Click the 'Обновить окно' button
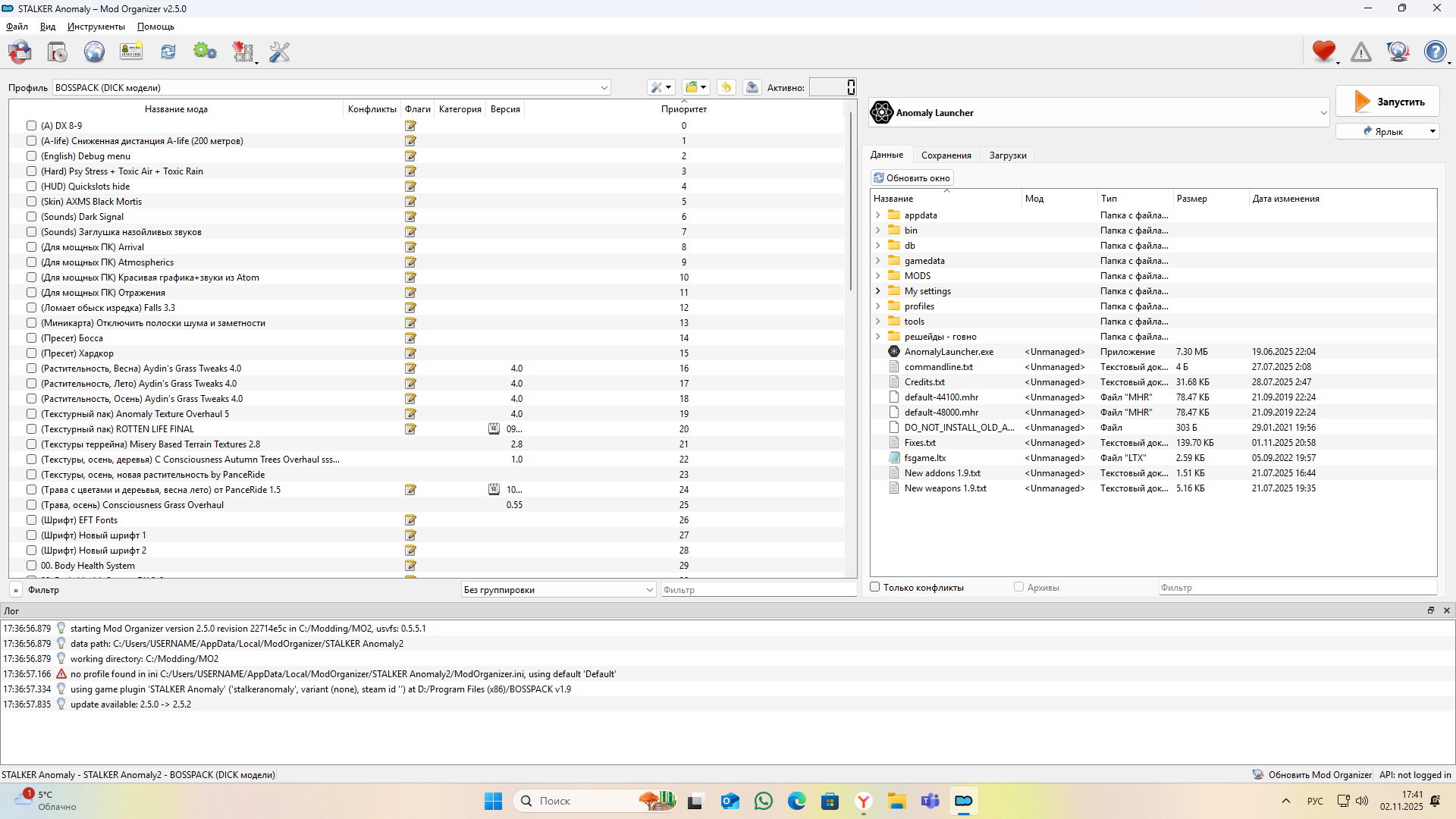The image size is (1456, 819). point(912,178)
